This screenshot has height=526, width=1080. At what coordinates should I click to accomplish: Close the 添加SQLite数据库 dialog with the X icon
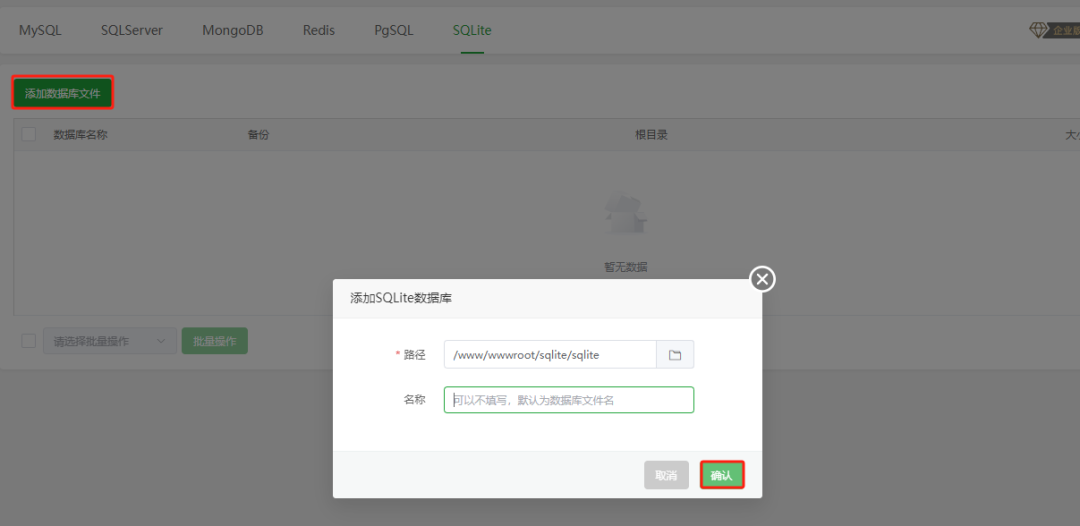tap(762, 279)
